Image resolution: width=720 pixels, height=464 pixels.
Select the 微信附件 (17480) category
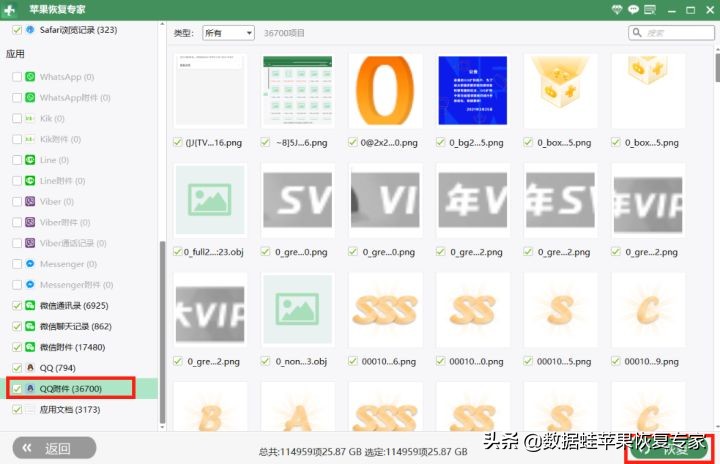[72, 347]
